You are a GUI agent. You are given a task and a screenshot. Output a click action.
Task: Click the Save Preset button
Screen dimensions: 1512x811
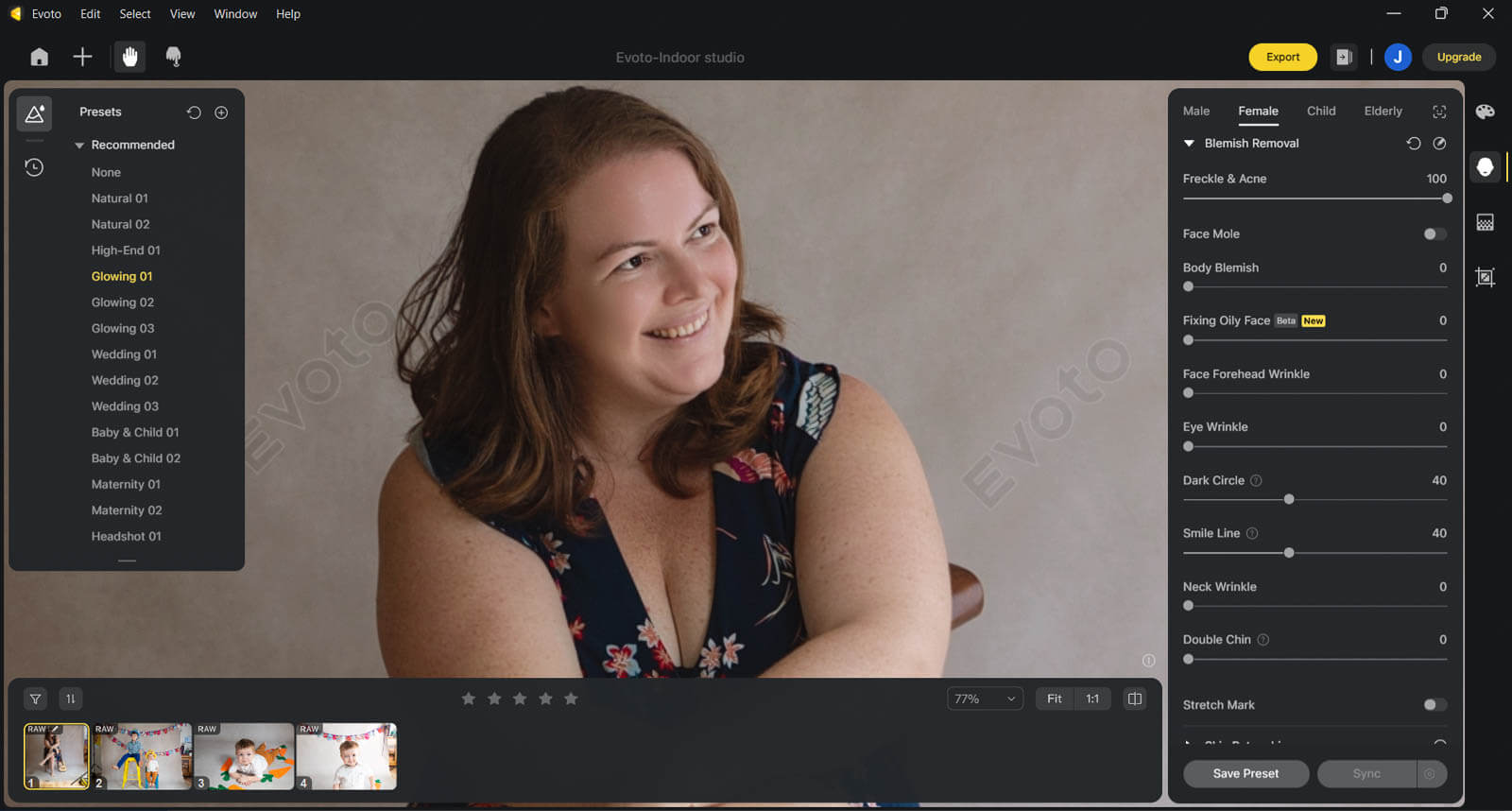[x=1245, y=773]
